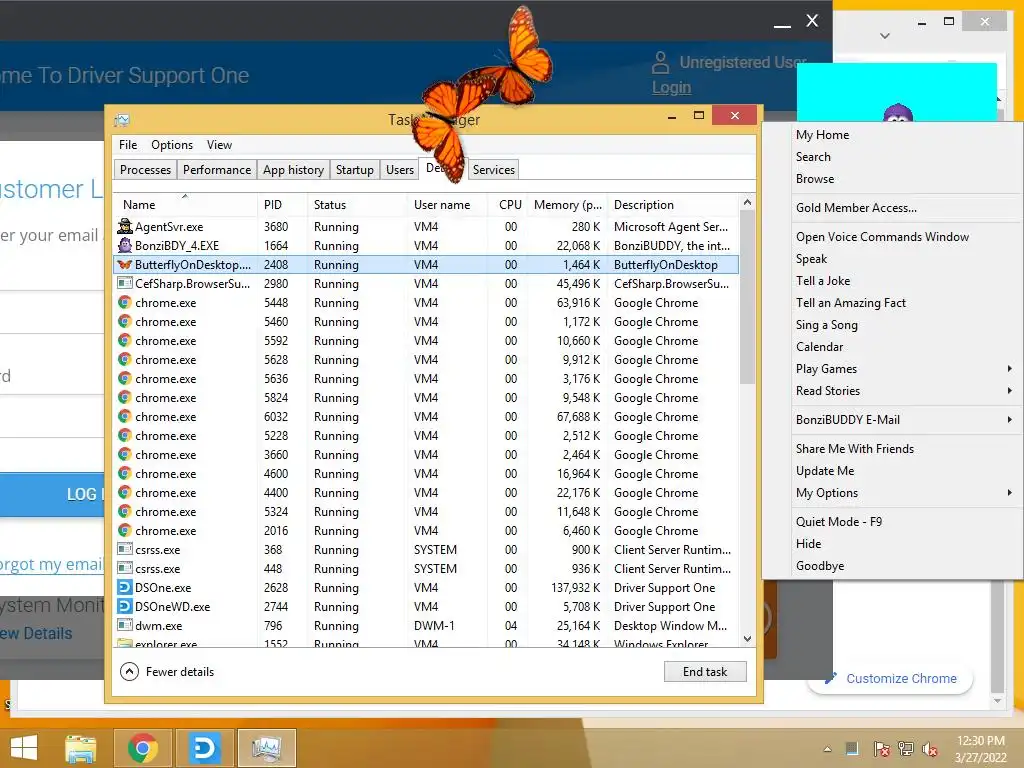The height and width of the screenshot is (768, 1024).
Task: Click the Forgot my email link
Action: [51, 564]
